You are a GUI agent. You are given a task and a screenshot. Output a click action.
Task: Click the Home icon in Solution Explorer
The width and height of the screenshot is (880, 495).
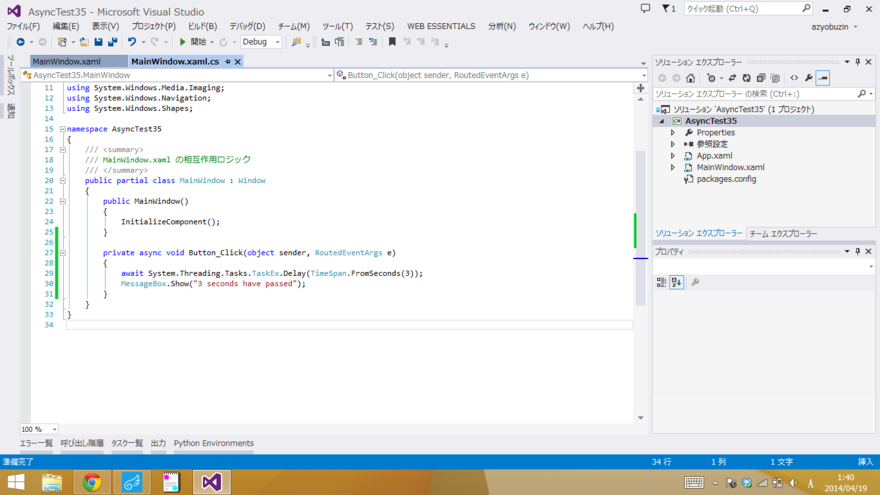(x=690, y=78)
